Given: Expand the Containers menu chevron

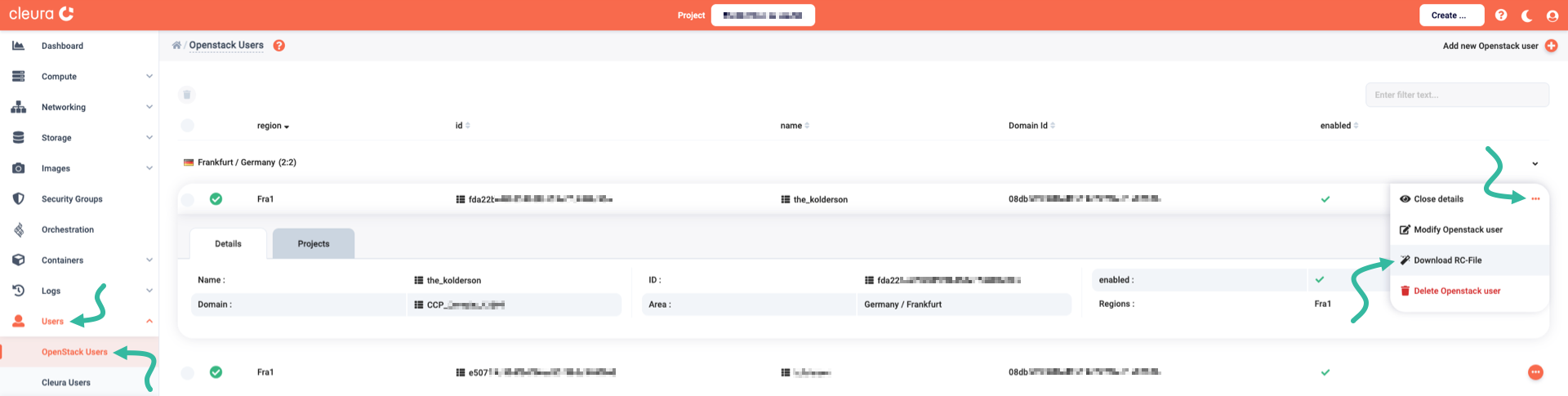Looking at the screenshot, I should pos(149,260).
